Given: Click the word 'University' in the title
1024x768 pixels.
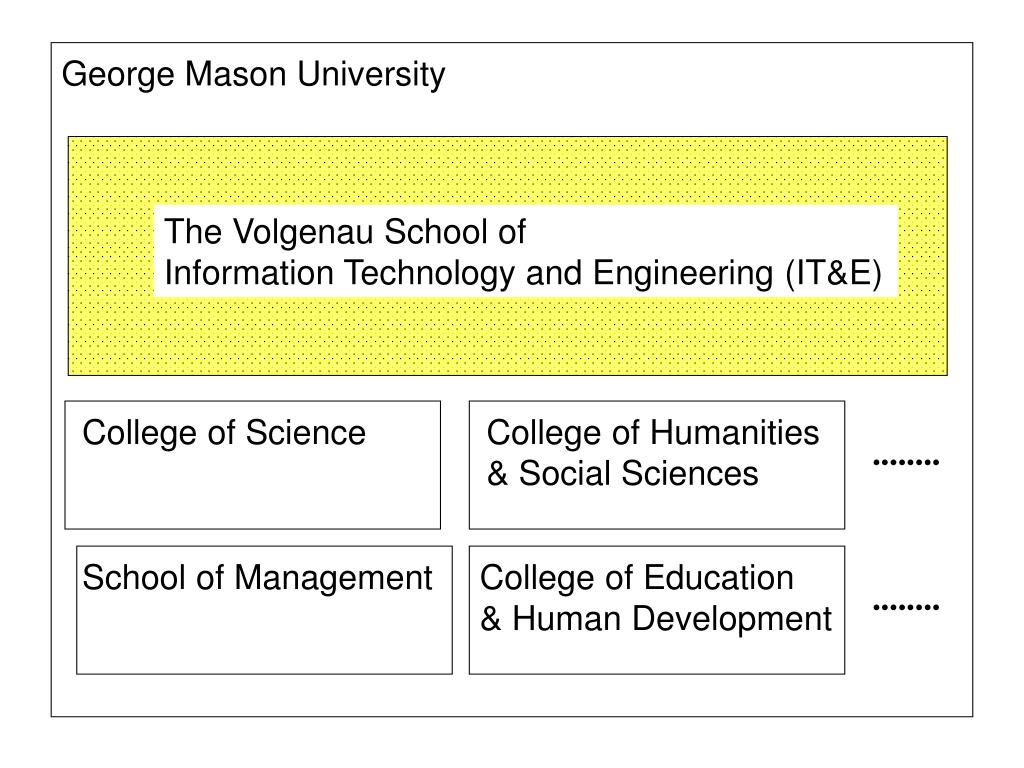Looking at the screenshot, I should (x=372, y=74).
